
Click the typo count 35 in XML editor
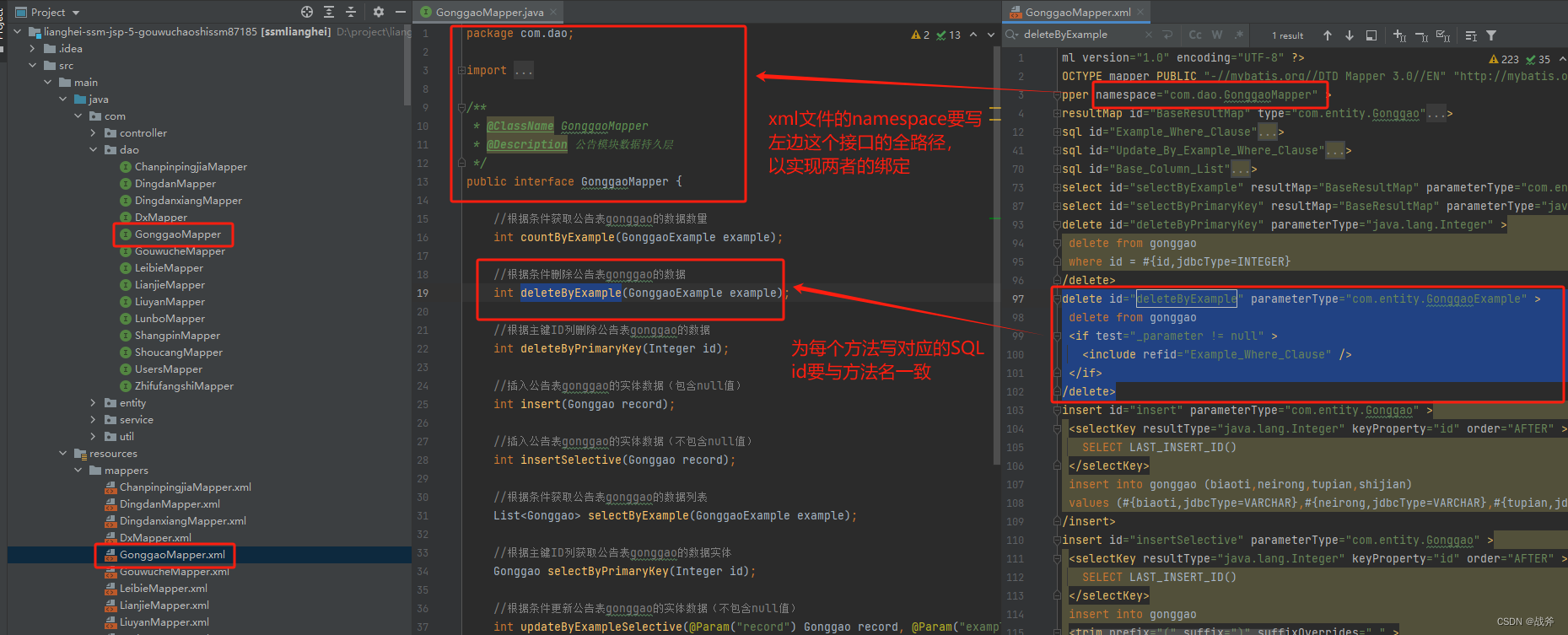coord(1538,59)
